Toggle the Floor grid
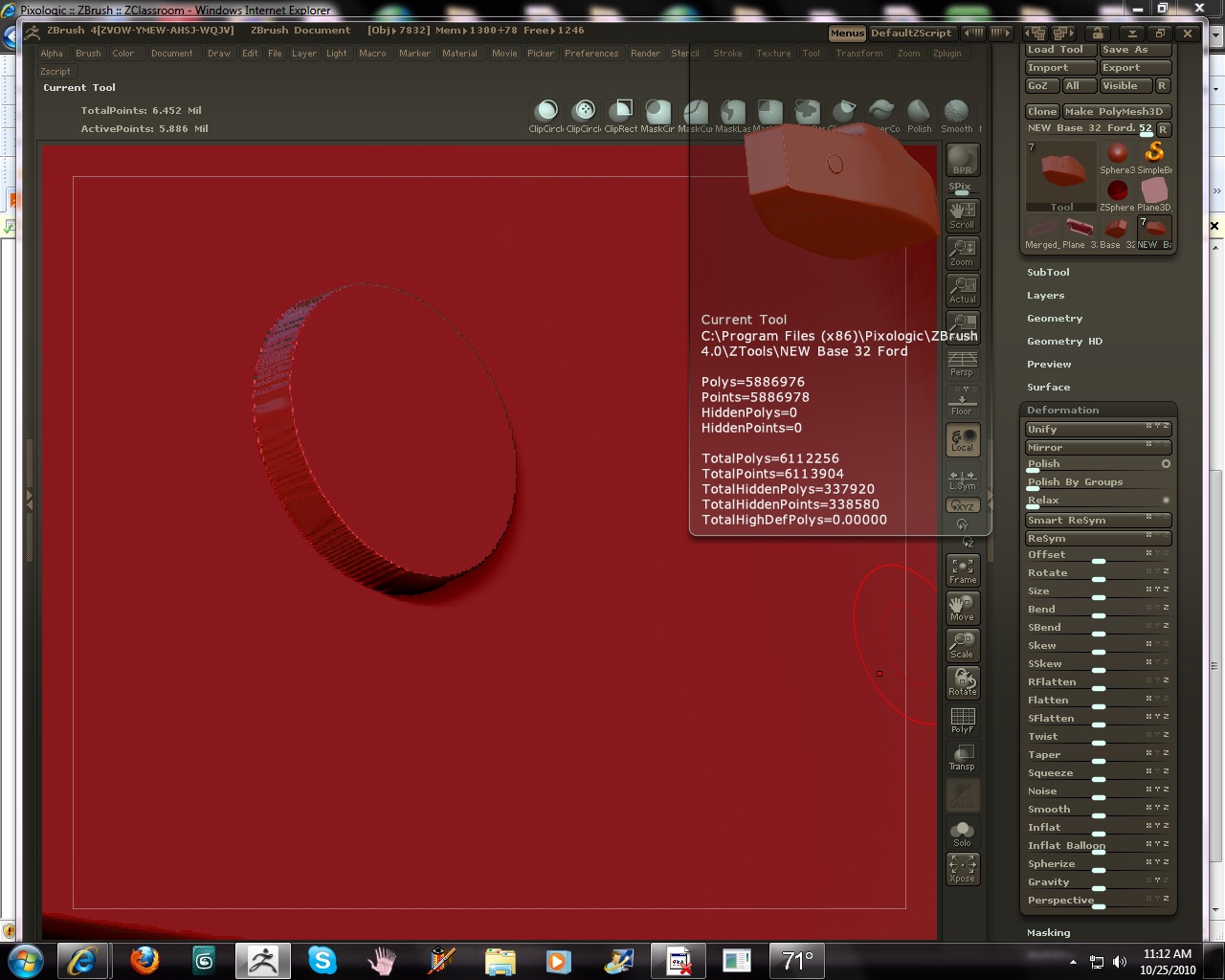 pyautogui.click(x=962, y=402)
